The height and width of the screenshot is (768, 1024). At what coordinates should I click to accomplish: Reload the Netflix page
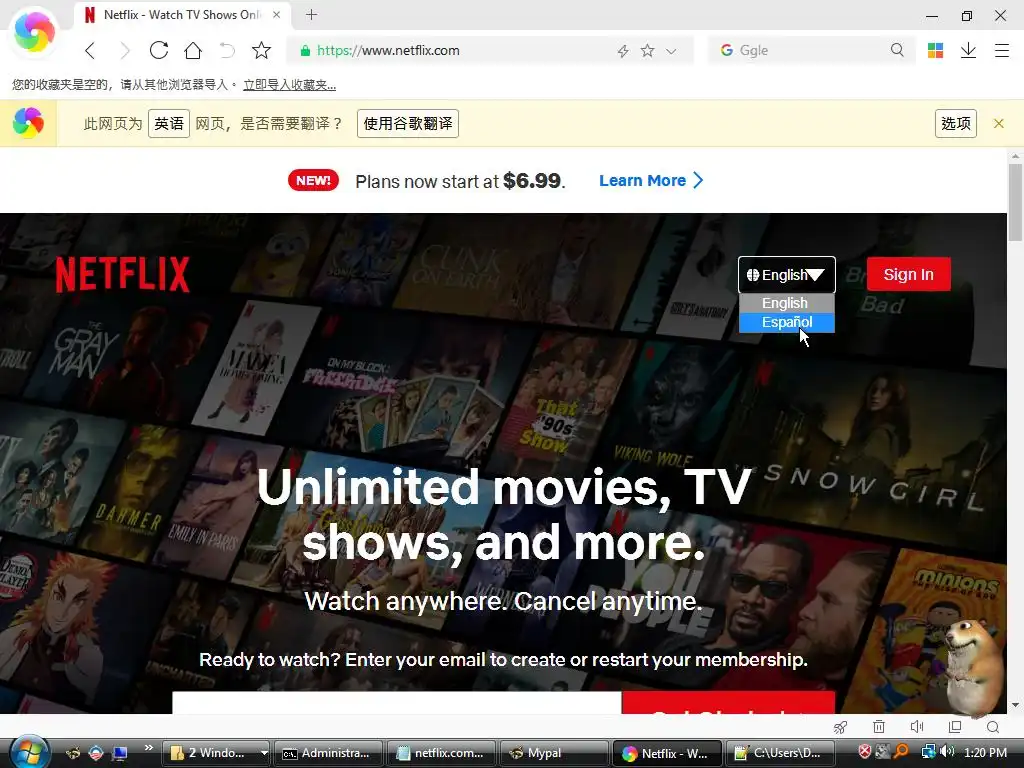pyautogui.click(x=159, y=50)
